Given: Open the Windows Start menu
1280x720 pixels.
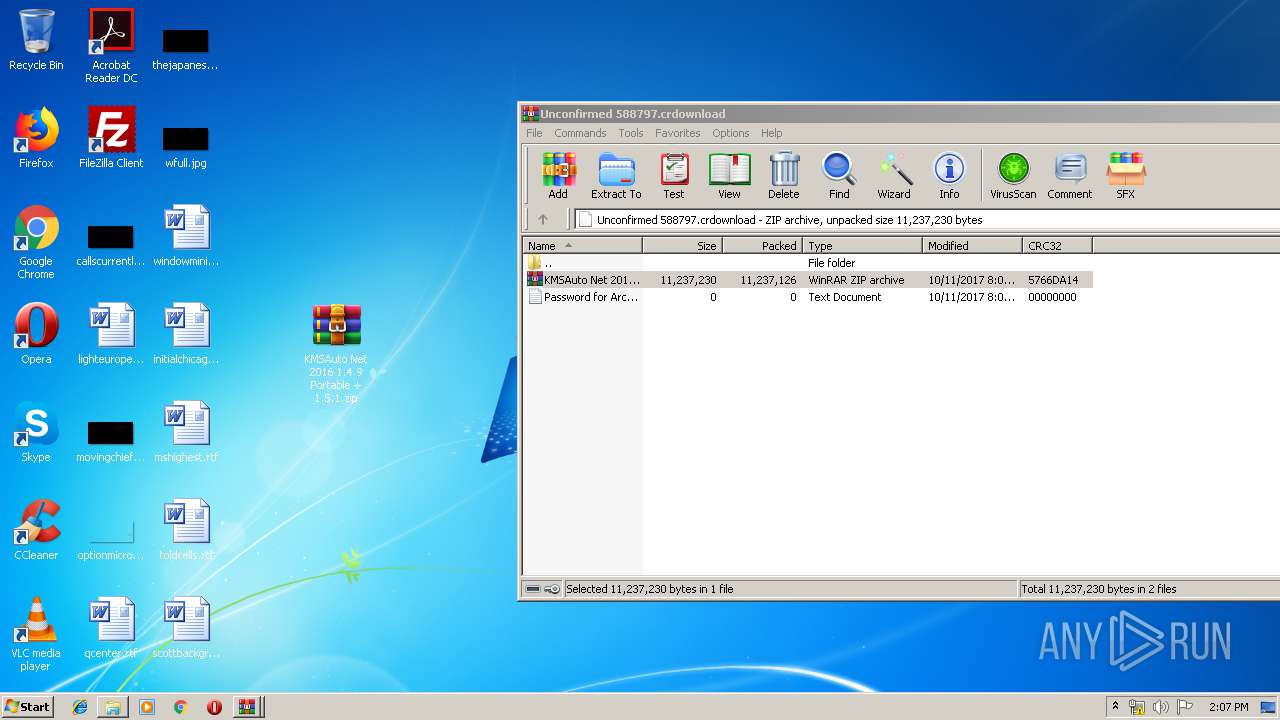Looking at the screenshot, I should [x=28, y=707].
